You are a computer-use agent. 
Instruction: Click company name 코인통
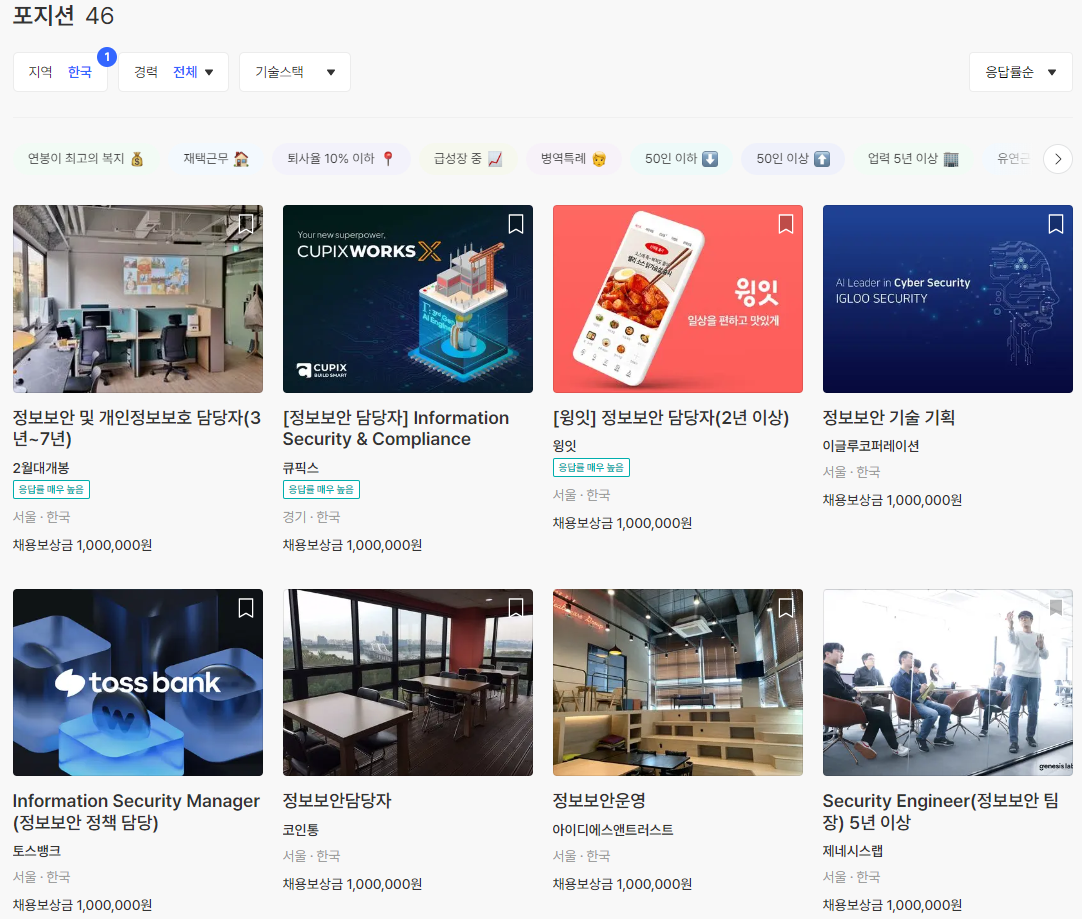(x=301, y=829)
